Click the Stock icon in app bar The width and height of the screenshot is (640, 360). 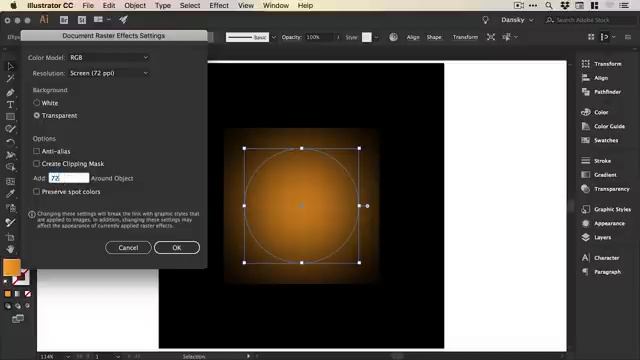(x=82, y=20)
